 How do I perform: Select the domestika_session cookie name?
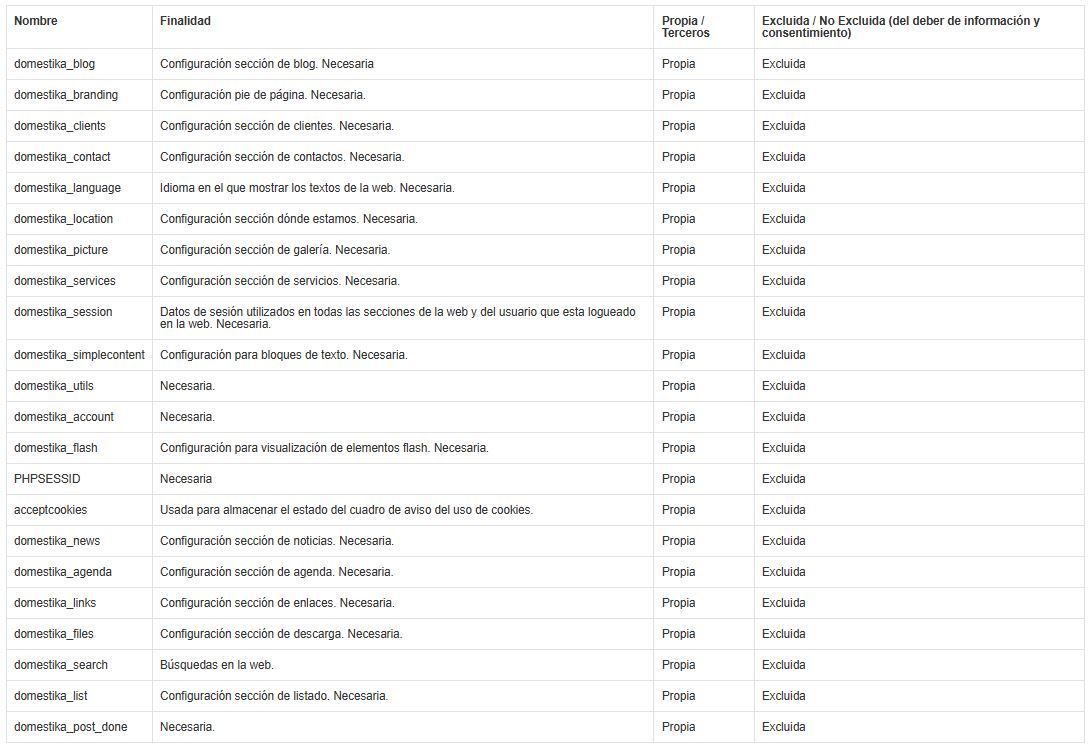[63, 312]
